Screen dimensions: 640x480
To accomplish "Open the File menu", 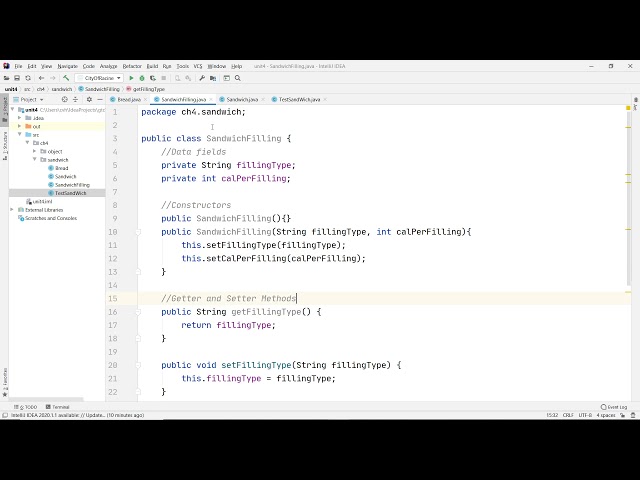I will click(18, 66).
